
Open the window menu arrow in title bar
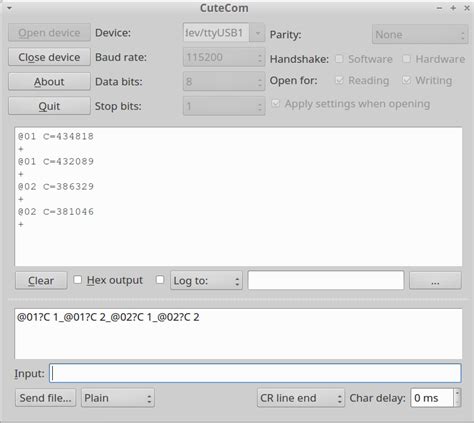[9, 8]
